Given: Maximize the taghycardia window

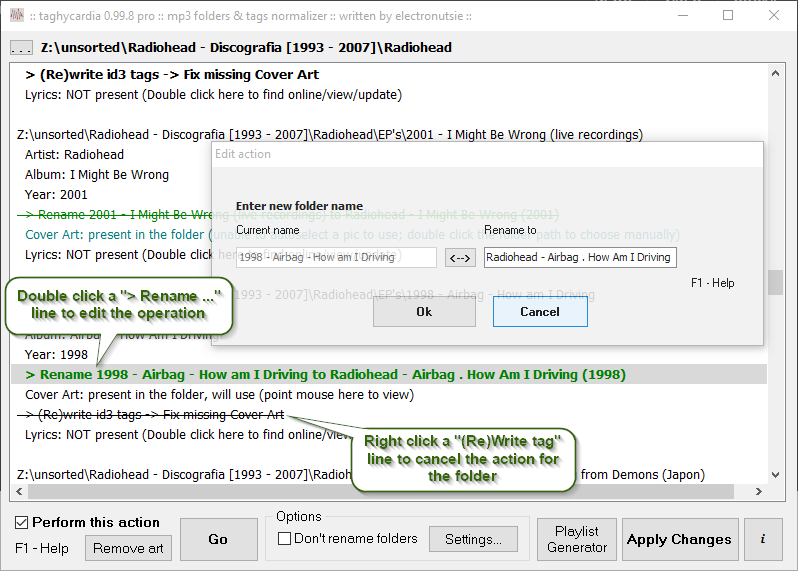Looking at the screenshot, I should [728, 16].
